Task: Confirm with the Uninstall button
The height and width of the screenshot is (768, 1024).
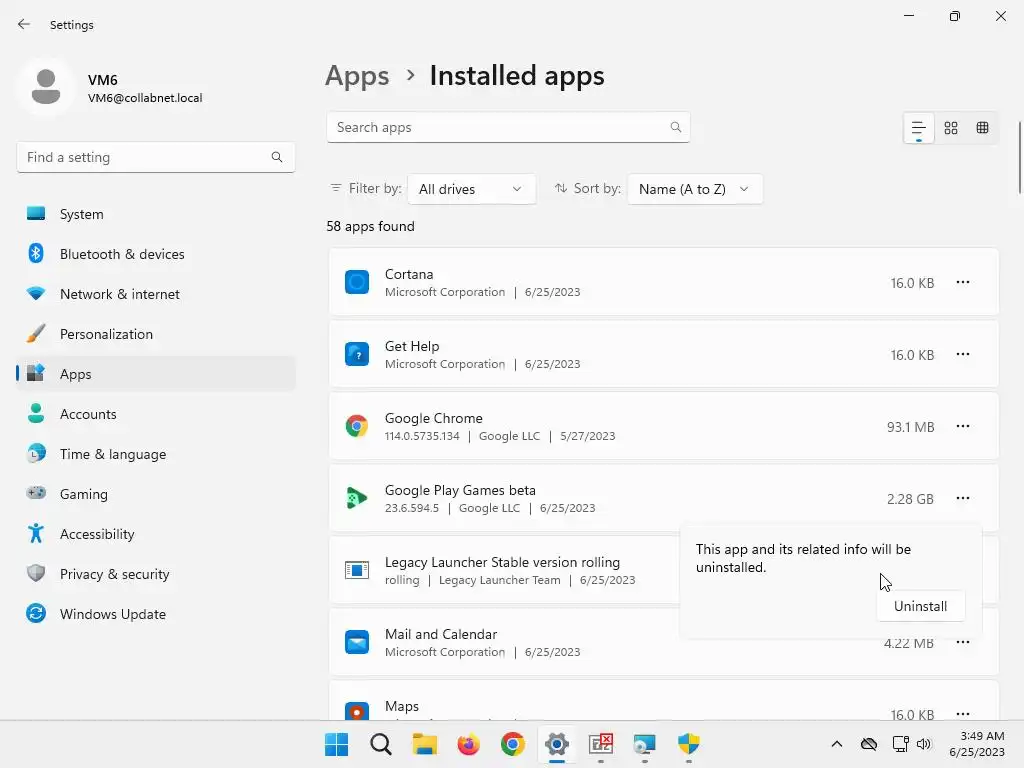Action: 920,606
